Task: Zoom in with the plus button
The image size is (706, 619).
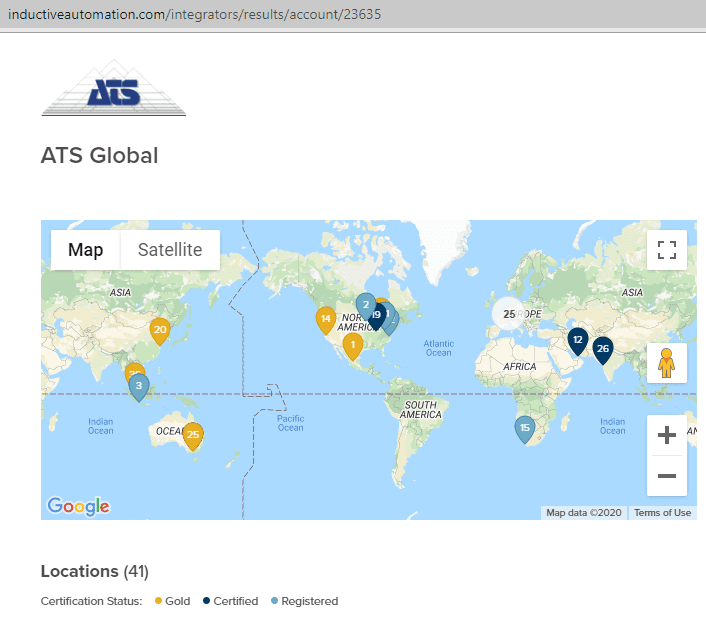Action: [x=667, y=435]
